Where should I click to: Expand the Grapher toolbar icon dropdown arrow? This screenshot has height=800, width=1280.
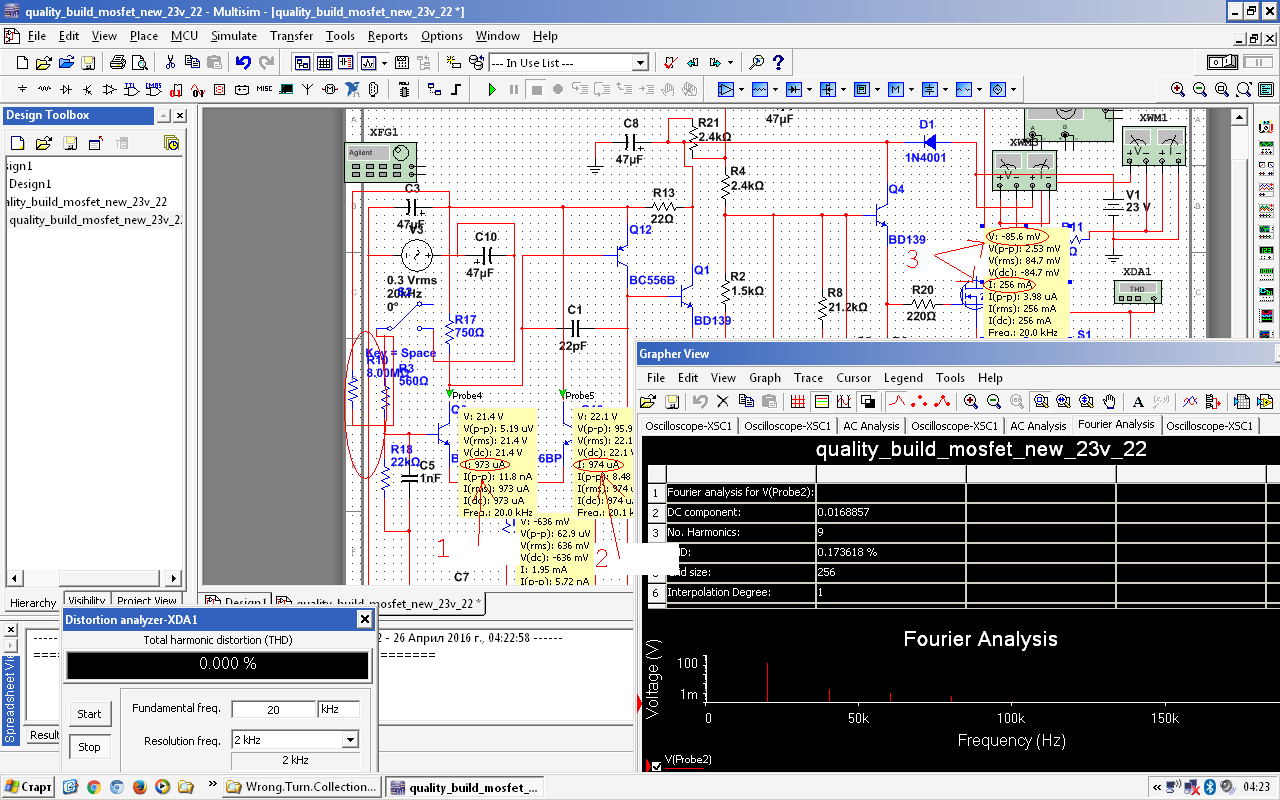coord(383,62)
